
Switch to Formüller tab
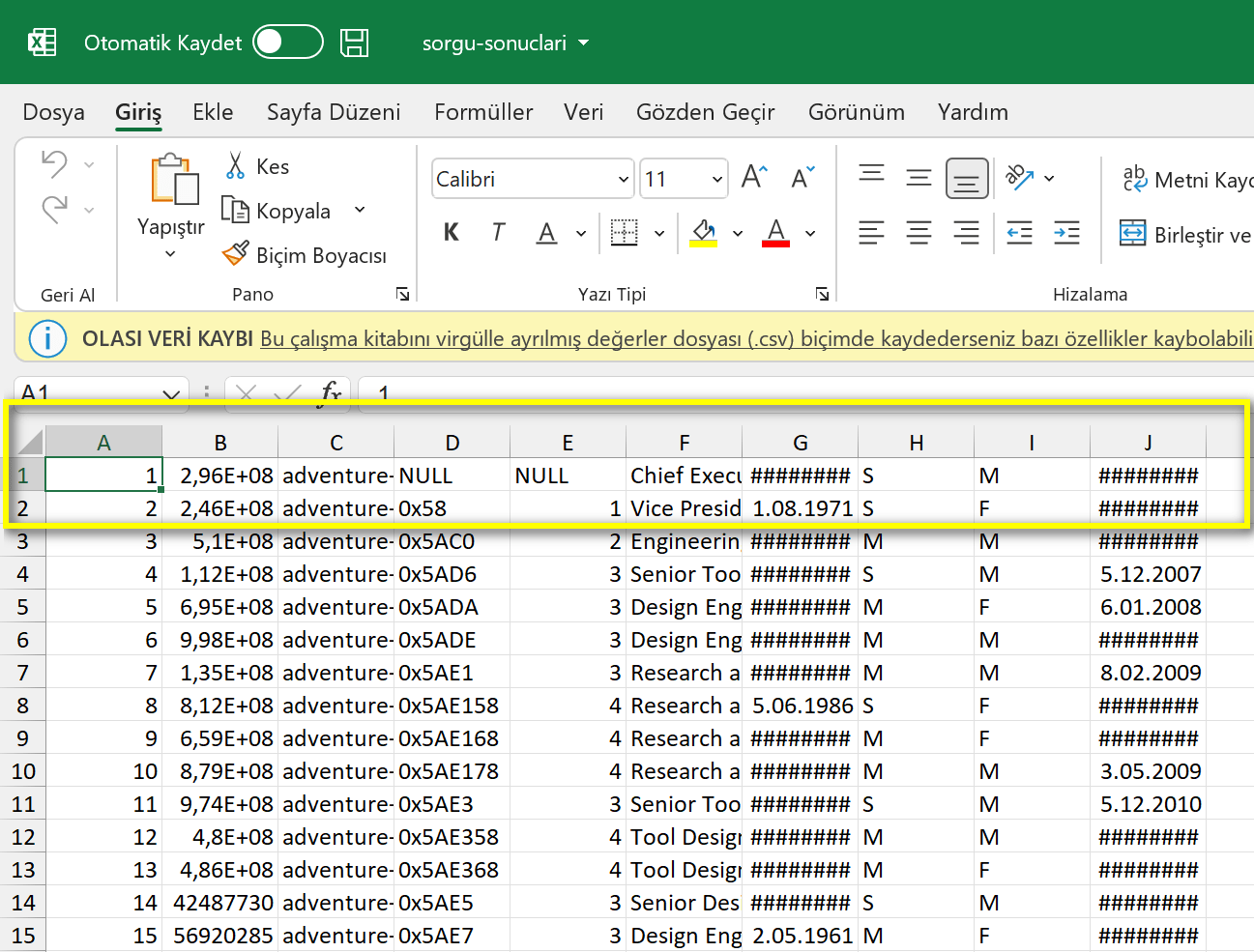[x=483, y=112]
